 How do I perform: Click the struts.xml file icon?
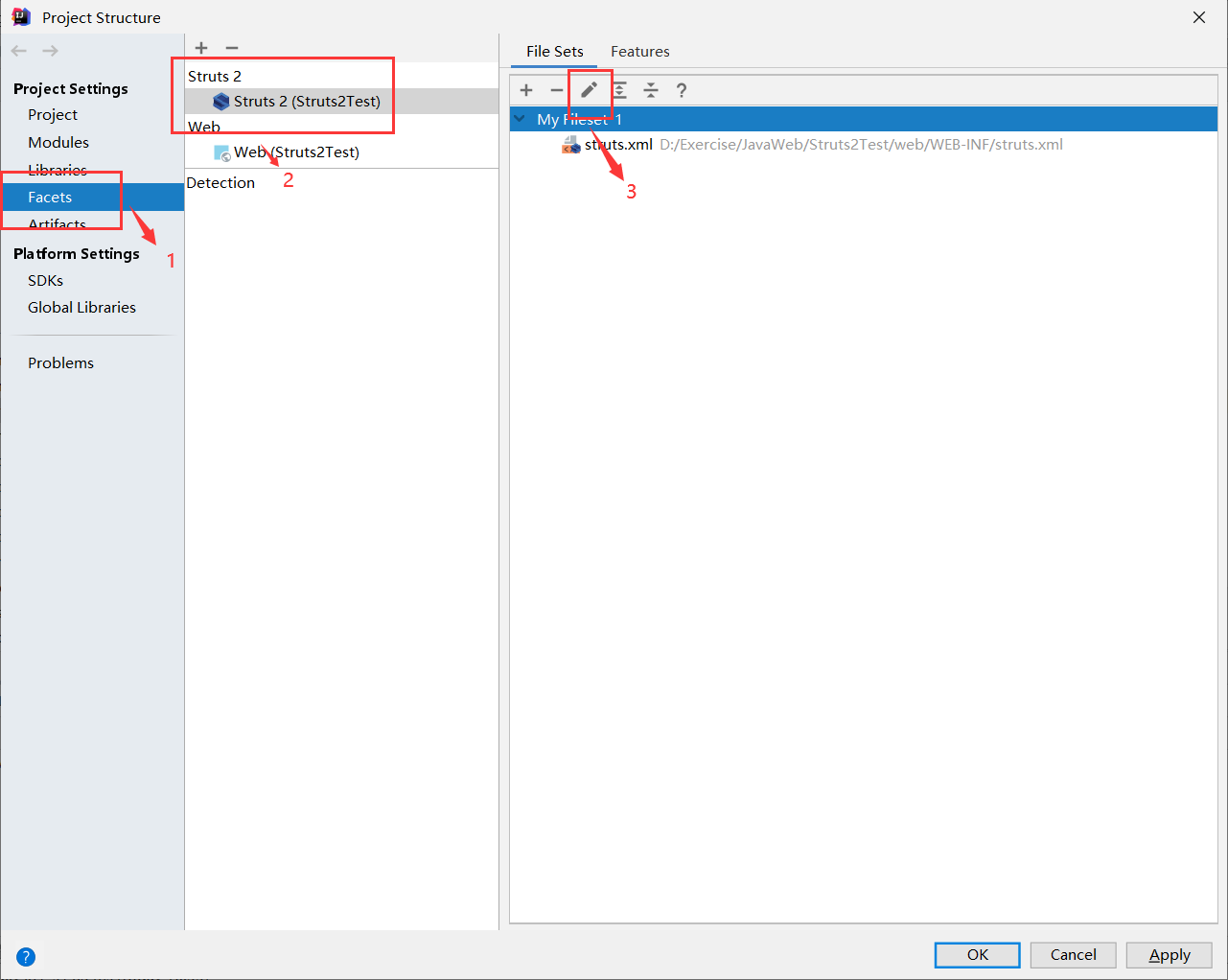click(x=571, y=145)
